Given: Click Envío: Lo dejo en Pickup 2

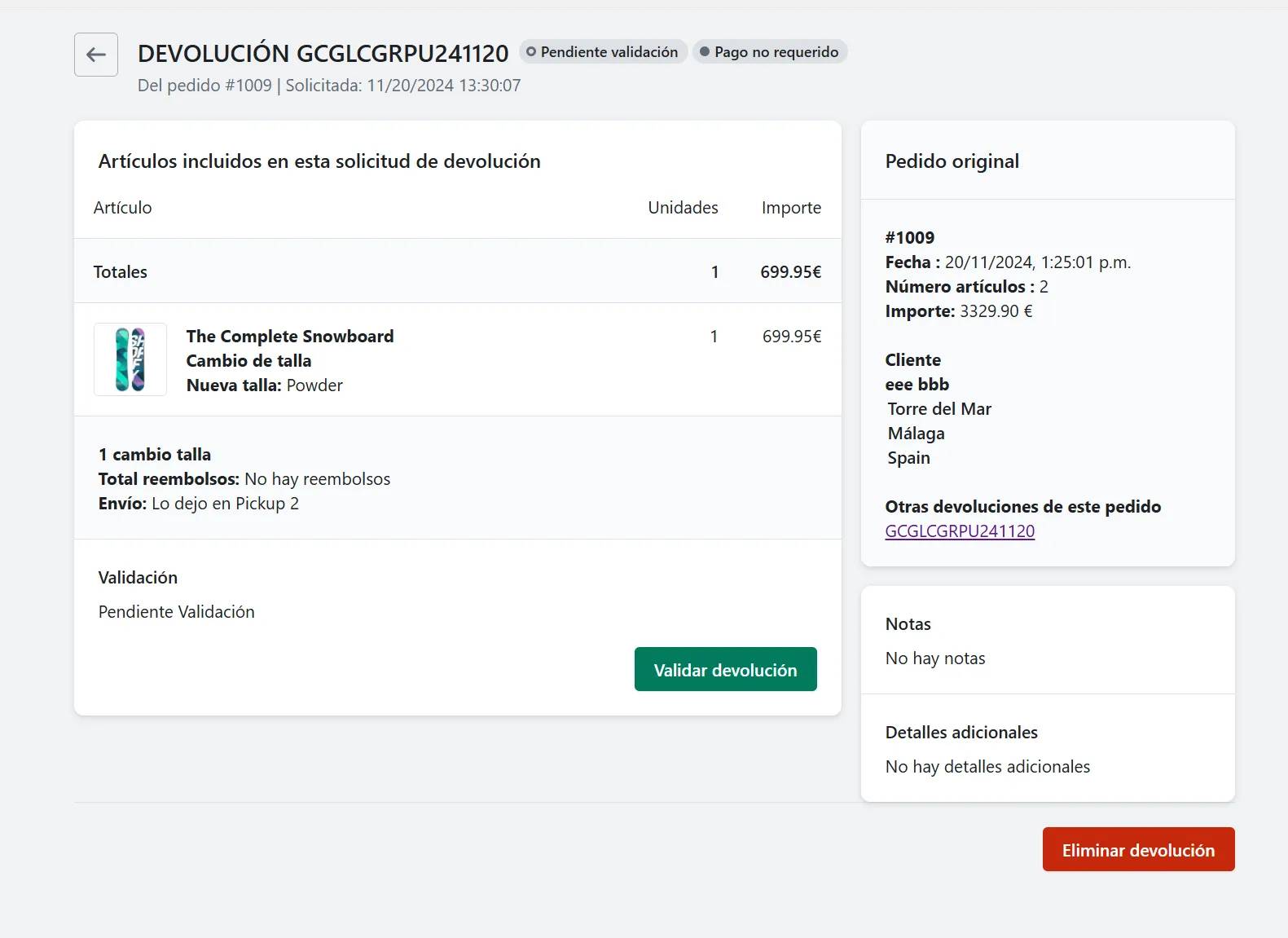Looking at the screenshot, I should point(199,504).
